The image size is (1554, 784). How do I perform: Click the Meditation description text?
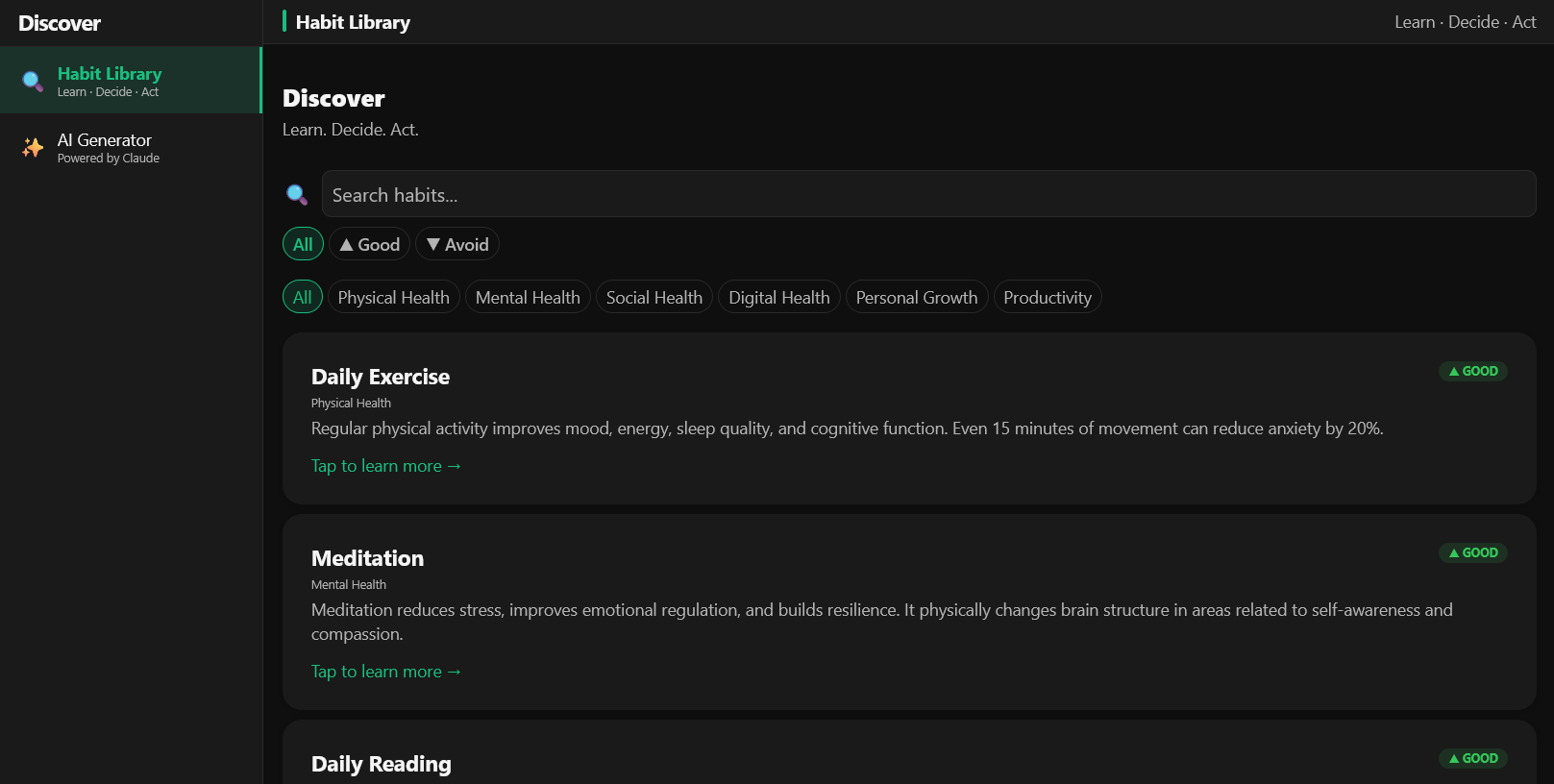(x=882, y=622)
